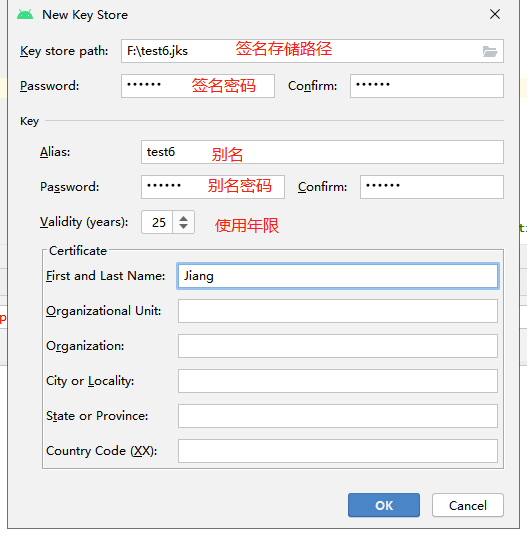Image resolution: width=527 pixels, height=536 pixels.
Task: Select the key alias Confirm field
Action: (x=432, y=187)
